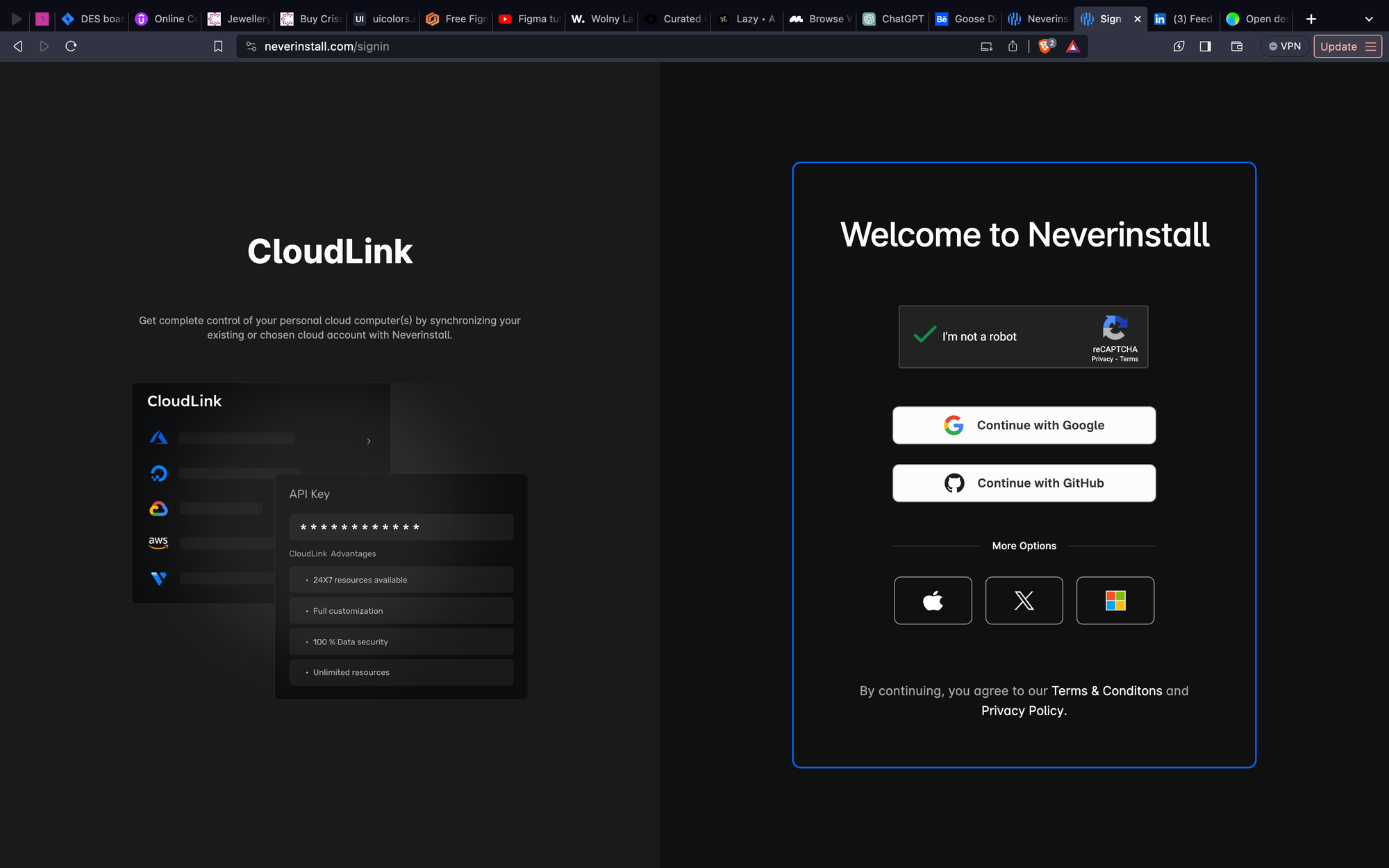Image resolution: width=1389 pixels, height=868 pixels.
Task: Expand the Azure row chevron in CloudLink
Action: point(369,441)
